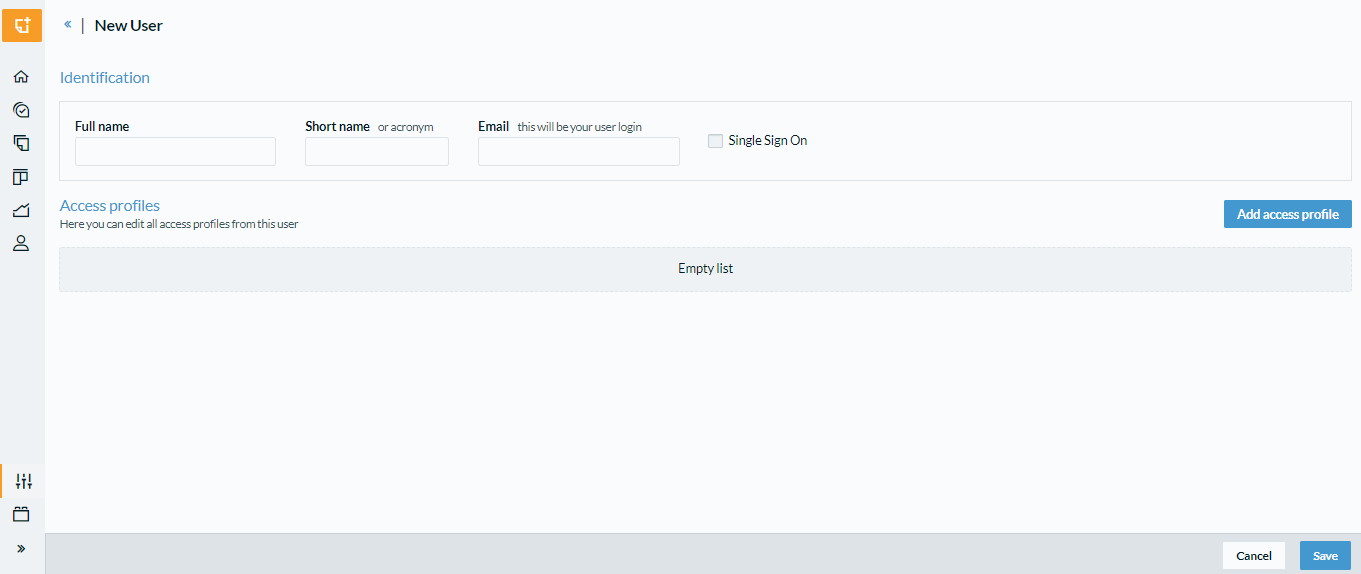1361x574 pixels.
Task: Click the New User page title
Action: tap(129, 25)
